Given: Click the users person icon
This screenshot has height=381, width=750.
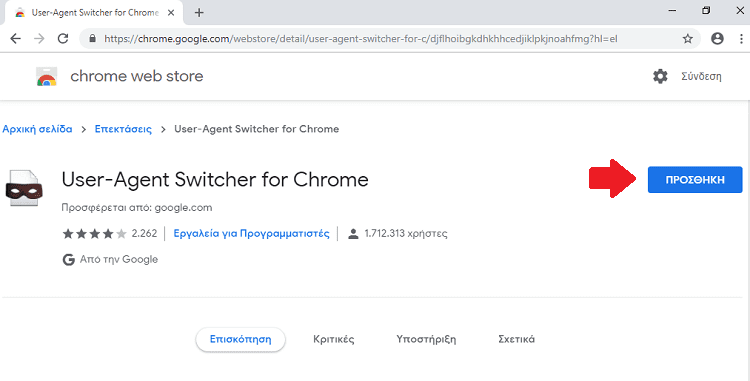Looking at the screenshot, I should pyautogui.click(x=353, y=234).
